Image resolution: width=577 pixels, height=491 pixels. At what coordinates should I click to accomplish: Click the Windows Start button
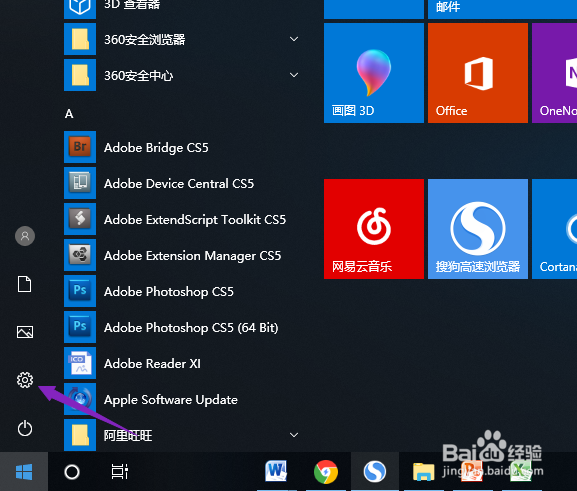[24, 471]
